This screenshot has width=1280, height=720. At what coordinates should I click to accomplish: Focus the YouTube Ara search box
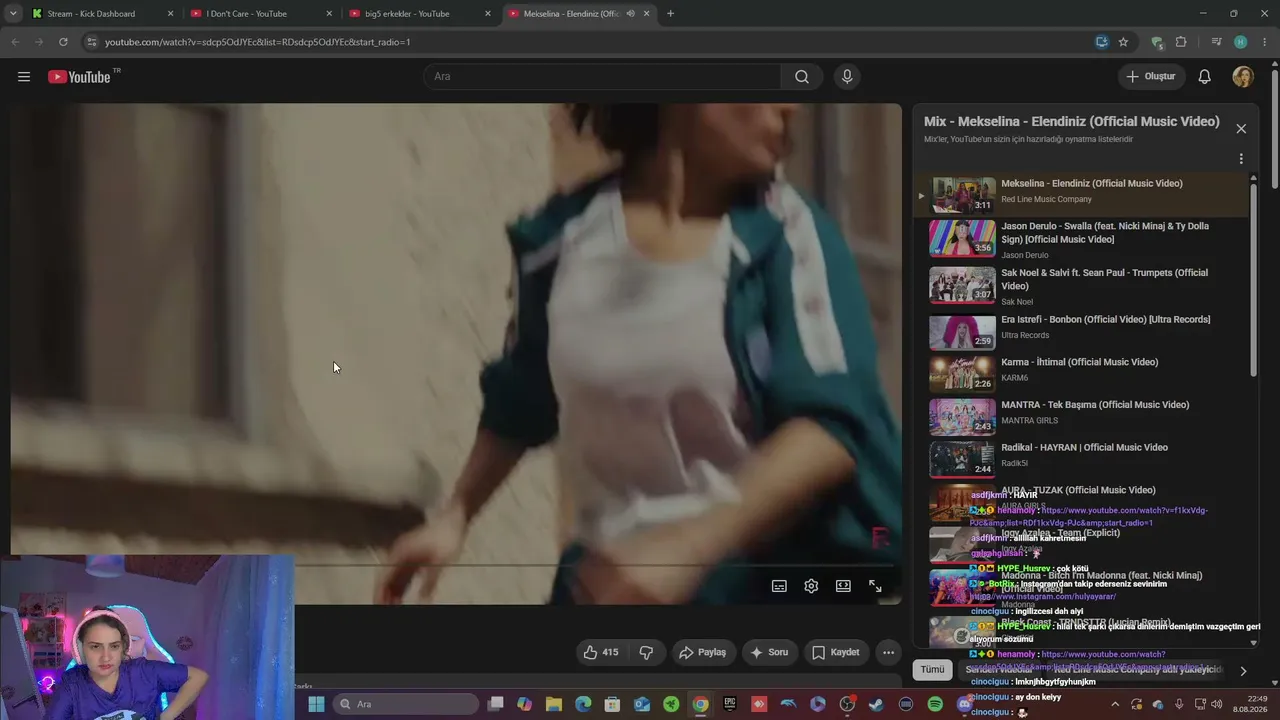click(x=603, y=77)
